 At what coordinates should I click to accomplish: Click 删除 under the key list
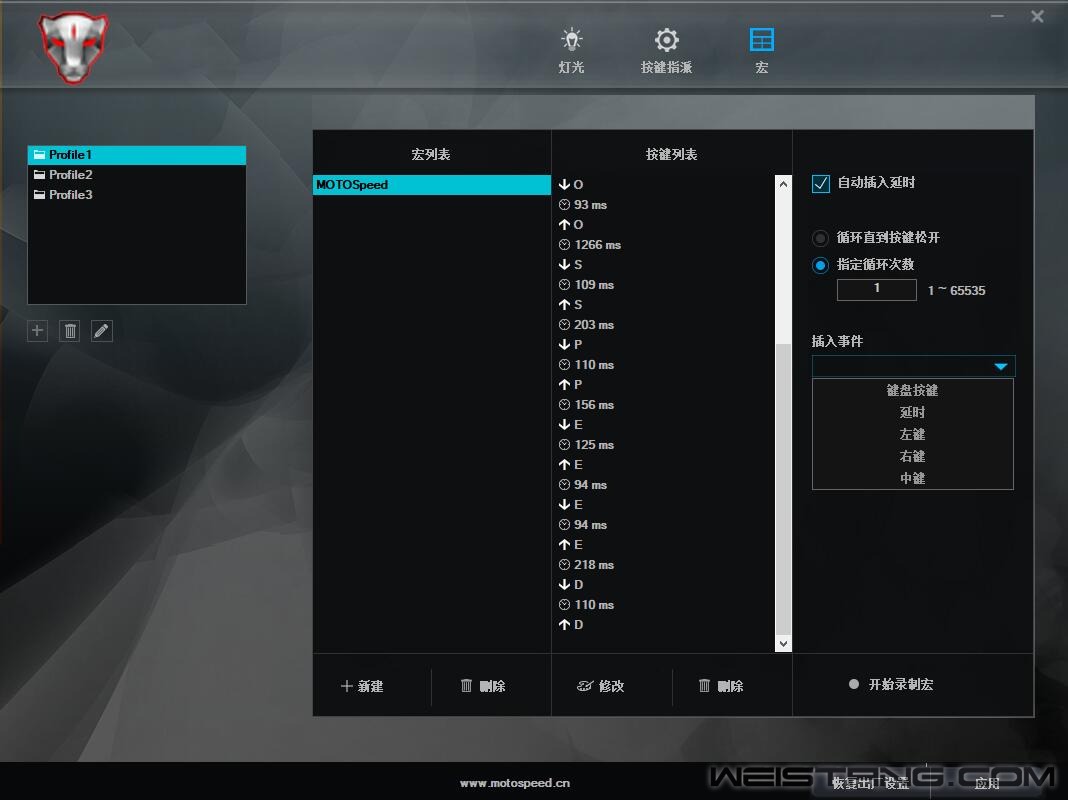pyautogui.click(x=721, y=686)
